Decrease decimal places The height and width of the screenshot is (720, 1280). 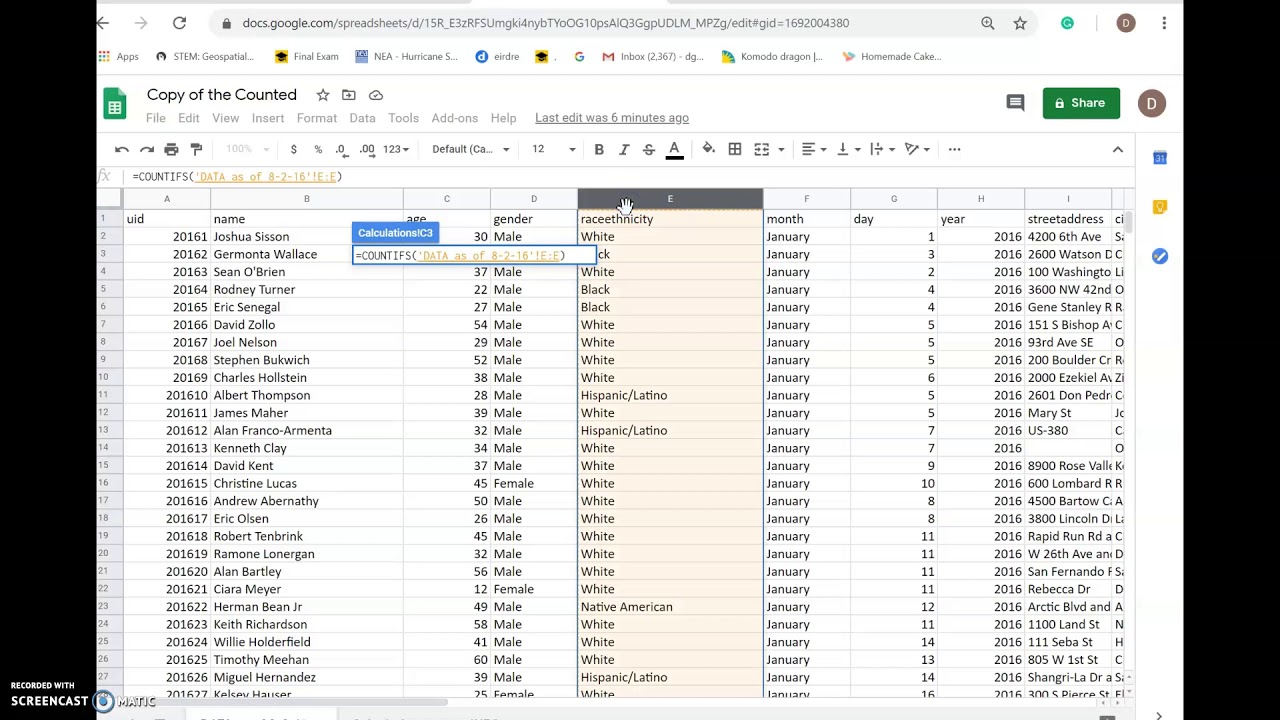click(x=342, y=149)
